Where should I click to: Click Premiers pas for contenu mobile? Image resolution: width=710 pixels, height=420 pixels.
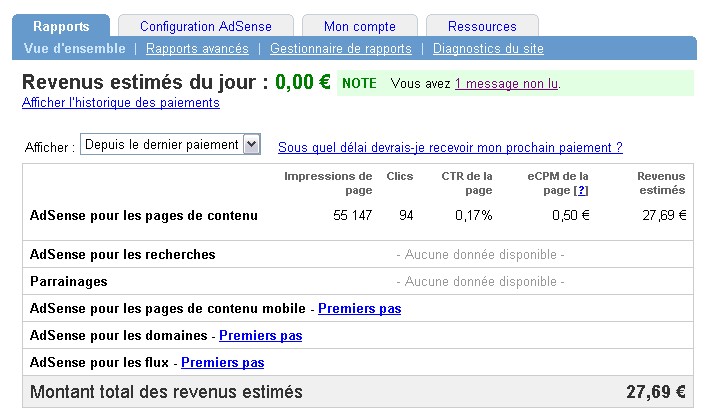point(360,309)
